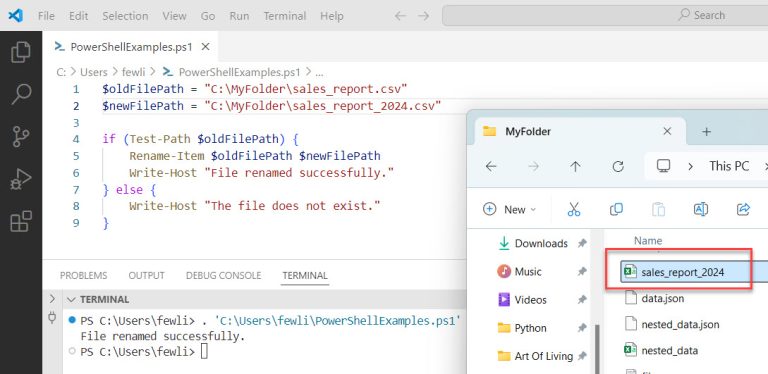
Task: Click the Share icon in File Explorer
Action: click(743, 210)
